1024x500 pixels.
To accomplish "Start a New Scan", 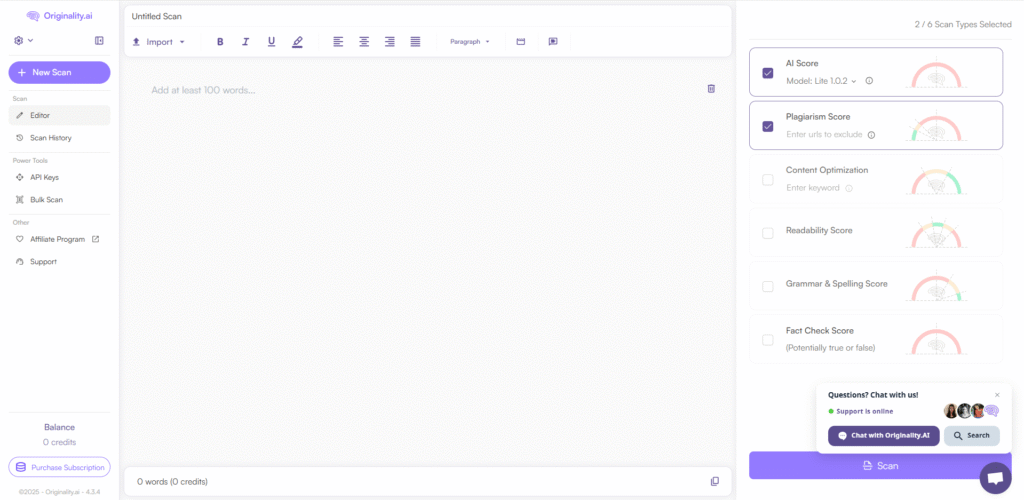I will (x=59, y=73).
